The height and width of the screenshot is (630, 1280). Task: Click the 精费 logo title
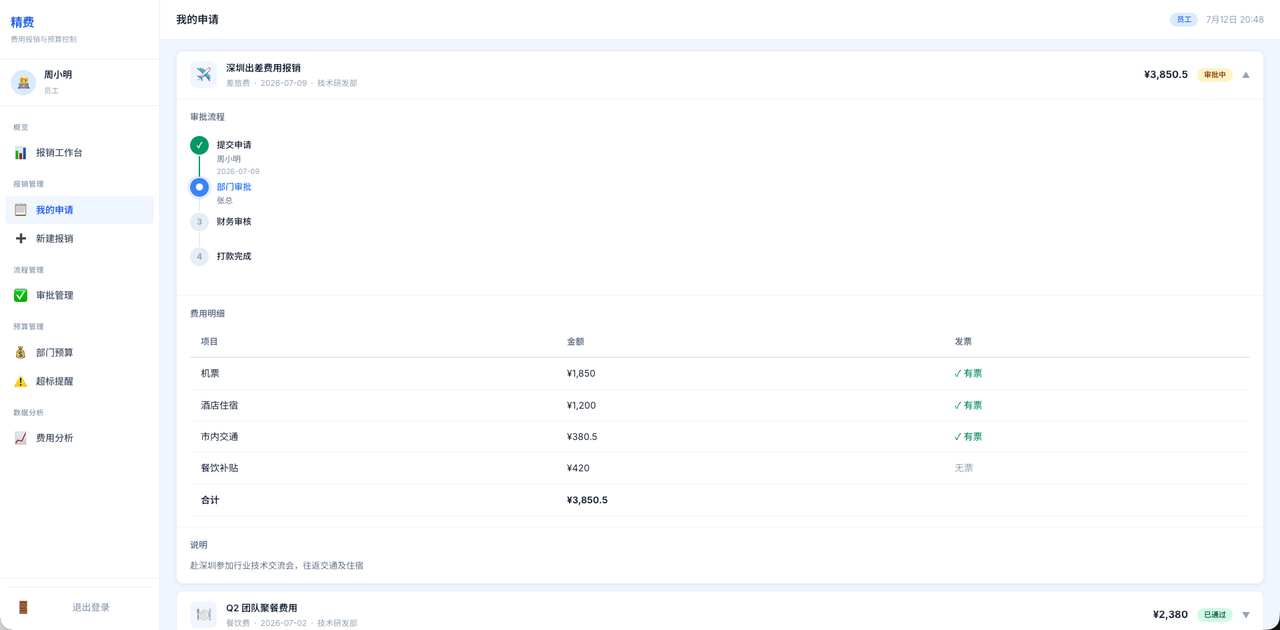pos(22,22)
